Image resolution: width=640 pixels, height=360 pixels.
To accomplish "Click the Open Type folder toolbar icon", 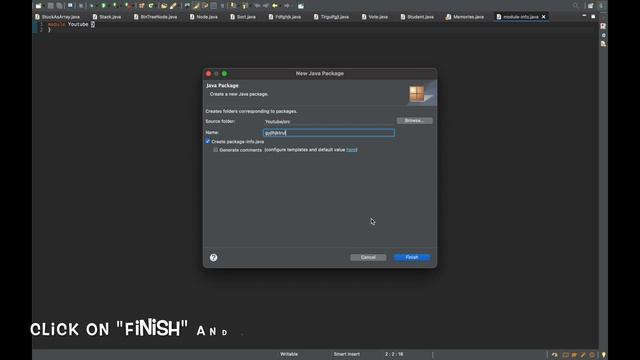I will tap(164, 6).
